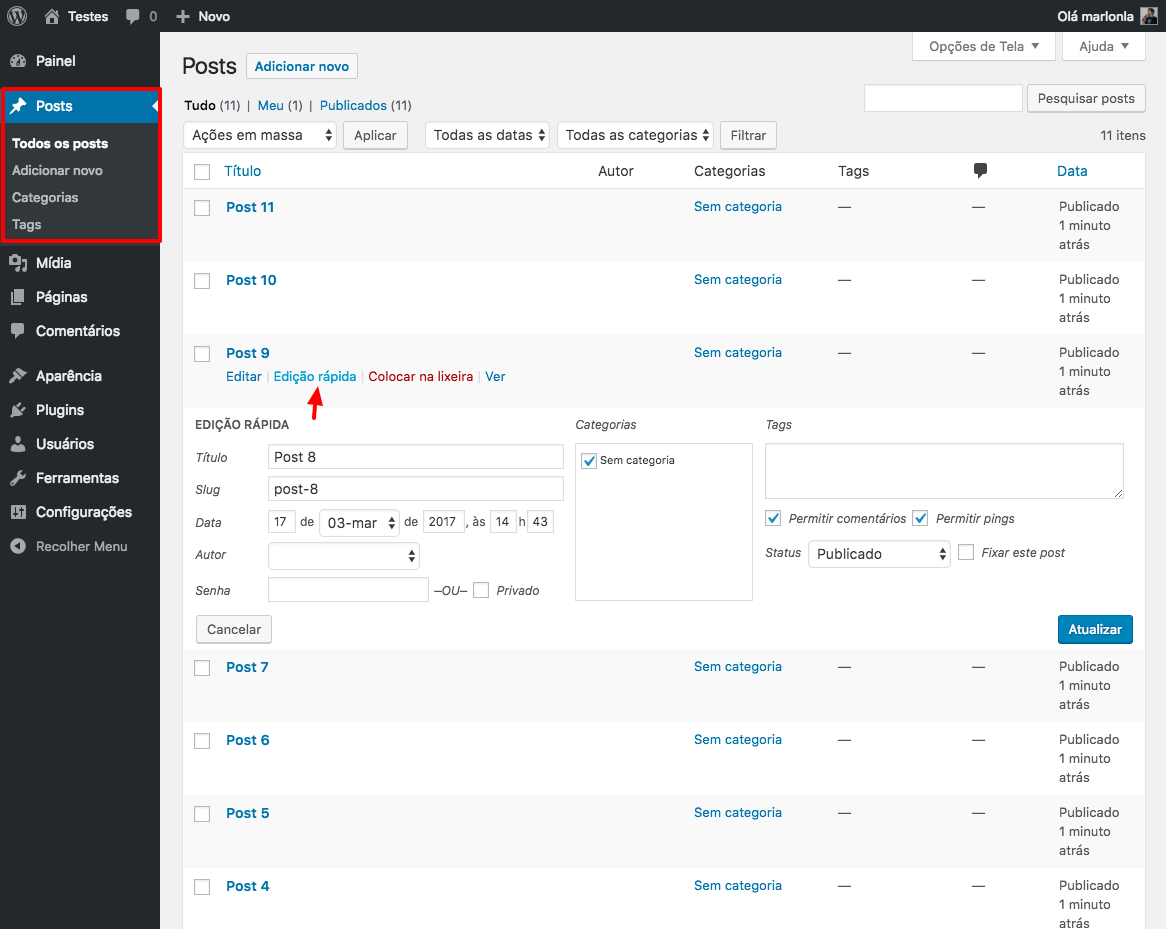
Task: Toggle Permitir comentários checkbox
Action: point(773,518)
